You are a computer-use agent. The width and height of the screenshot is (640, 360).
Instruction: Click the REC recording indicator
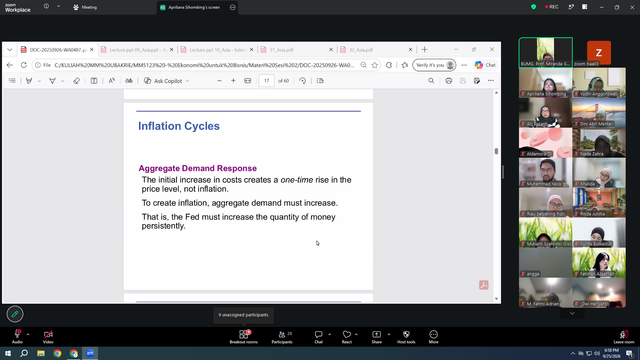click(x=551, y=7)
